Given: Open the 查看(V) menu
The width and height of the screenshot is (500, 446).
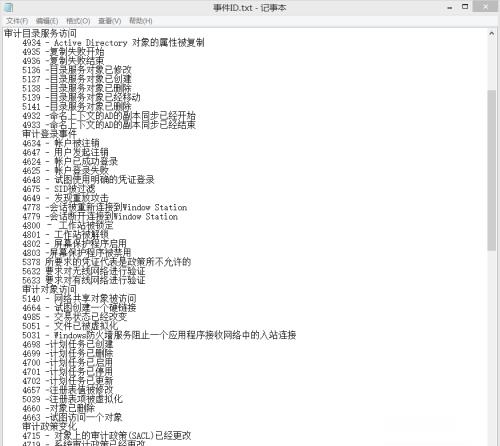Looking at the screenshot, I should pyautogui.click(x=109, y=21).
